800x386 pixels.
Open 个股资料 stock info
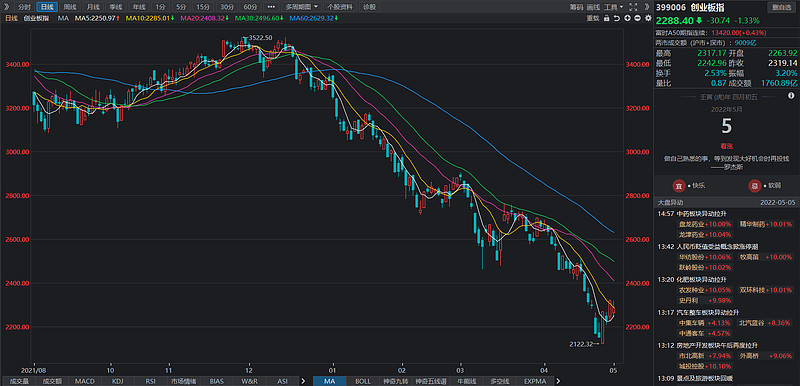[x=340, y=7]
